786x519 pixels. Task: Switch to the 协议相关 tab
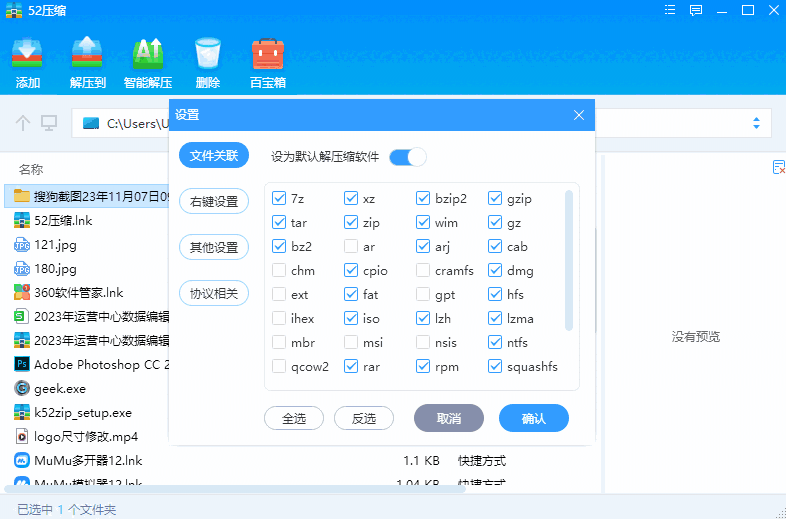[x=214, y=293]
